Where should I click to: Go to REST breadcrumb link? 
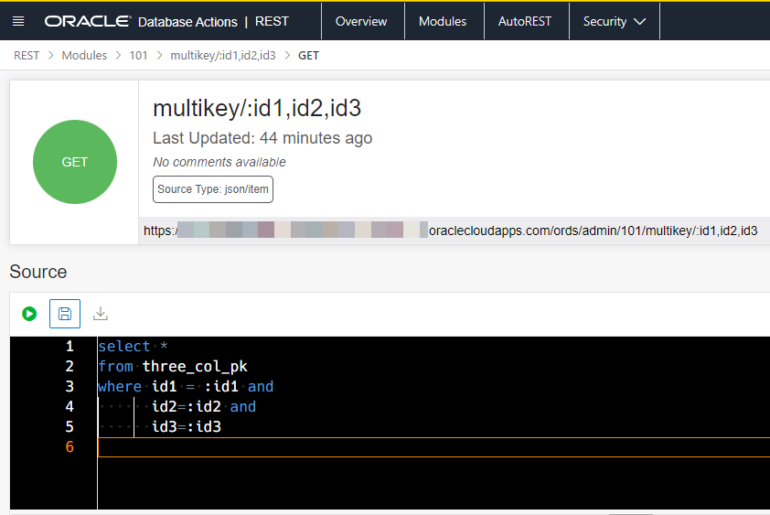click(x=26, y=56)
